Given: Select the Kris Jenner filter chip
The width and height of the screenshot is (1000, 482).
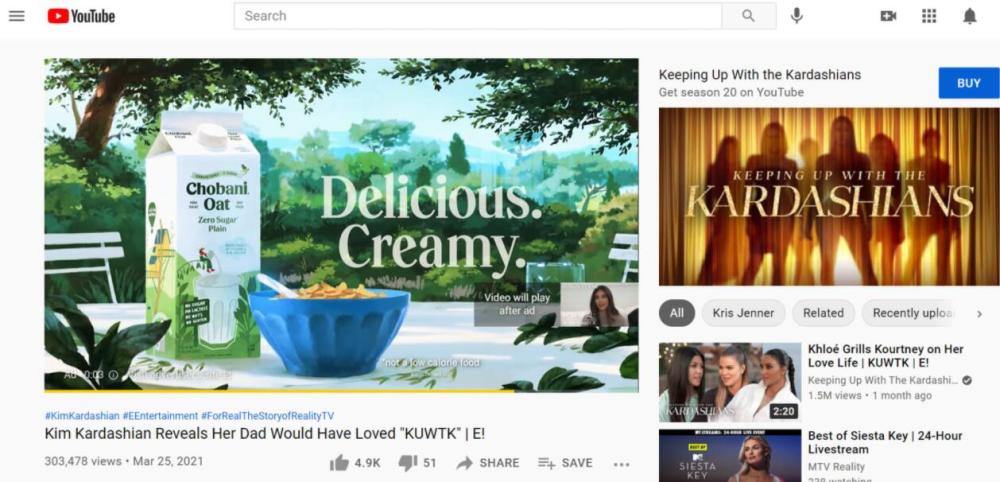Looking at the screenshot, I should 743,313.
